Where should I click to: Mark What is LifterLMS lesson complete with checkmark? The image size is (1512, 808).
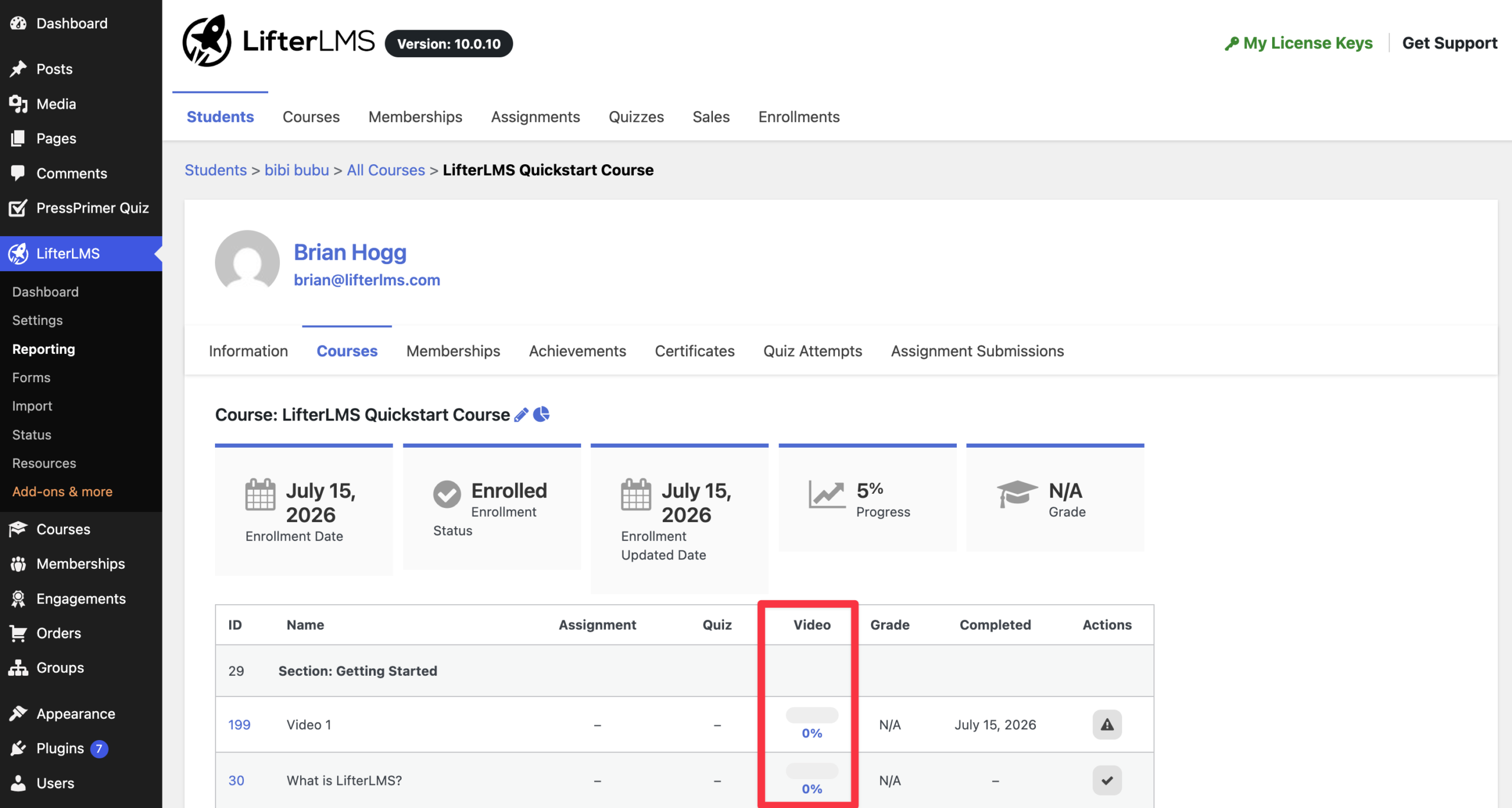1107,780
